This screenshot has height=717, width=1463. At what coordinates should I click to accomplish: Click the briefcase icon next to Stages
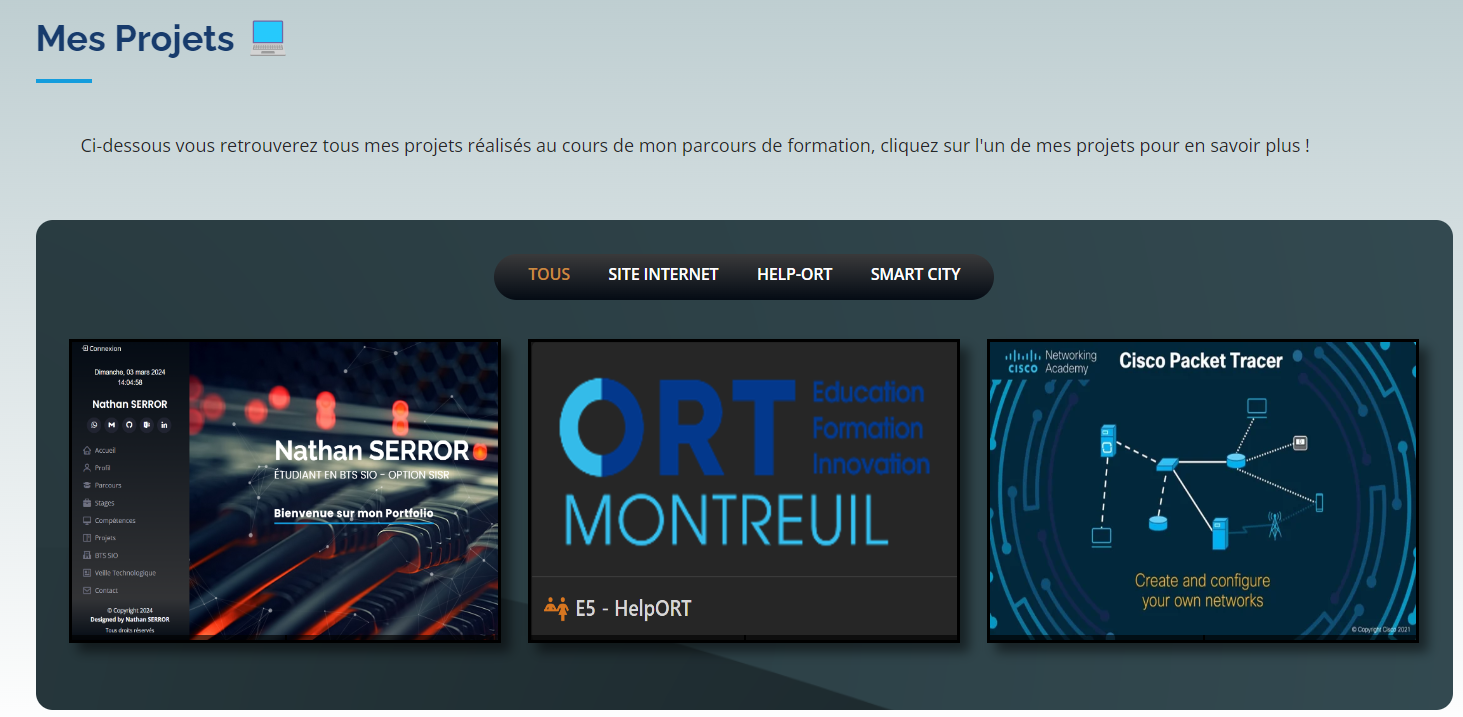click(87, 503)
